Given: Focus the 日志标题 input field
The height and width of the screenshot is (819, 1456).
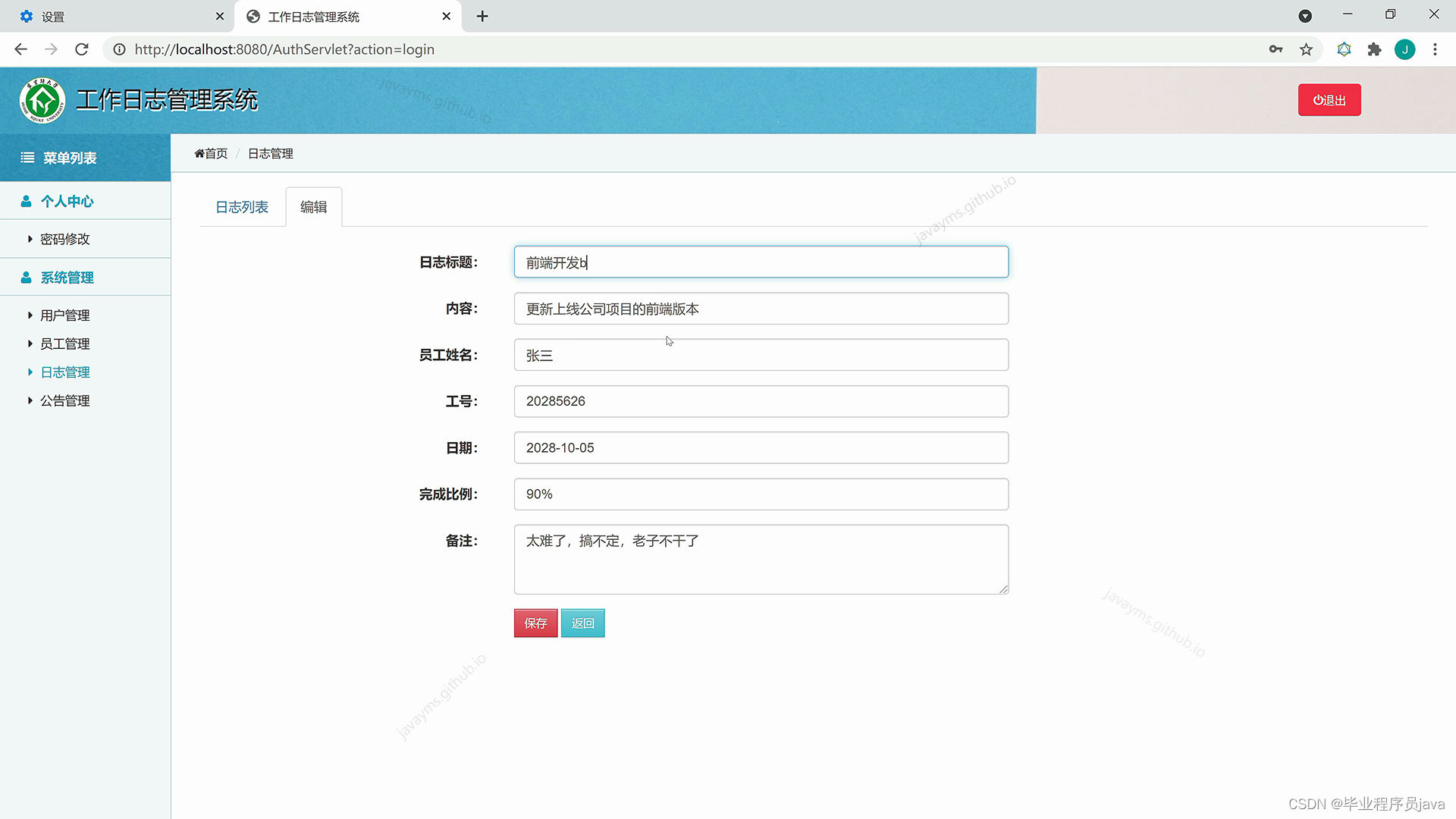Looking at the screenshot, I should tap(761, 262).
